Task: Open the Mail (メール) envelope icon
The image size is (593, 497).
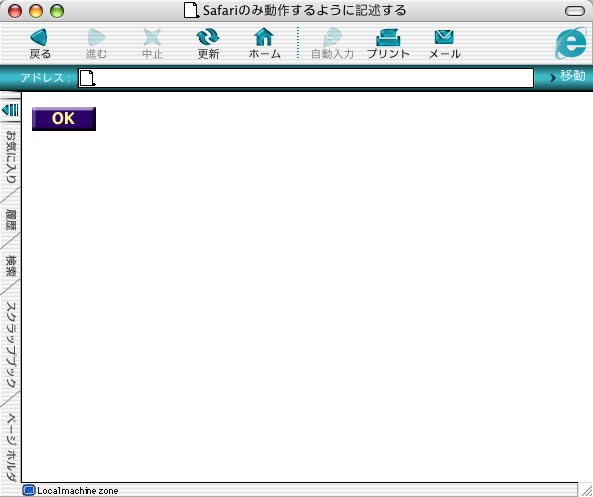Action: coord(444,37)
